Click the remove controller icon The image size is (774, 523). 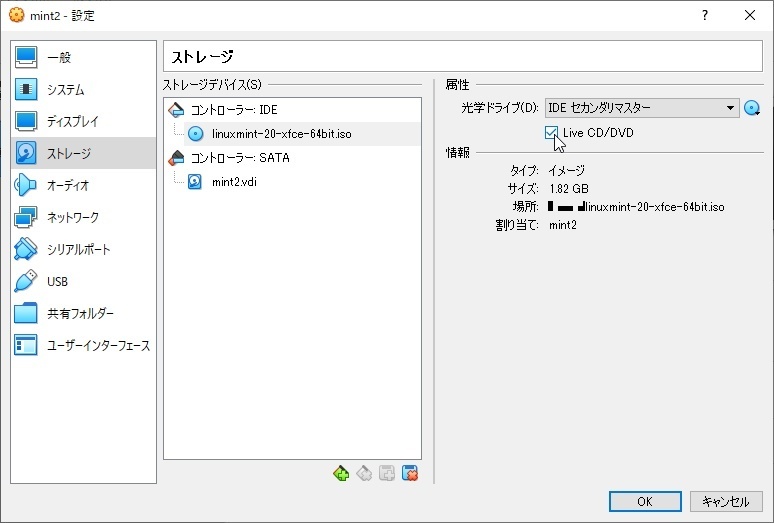(x=364, y=473)
